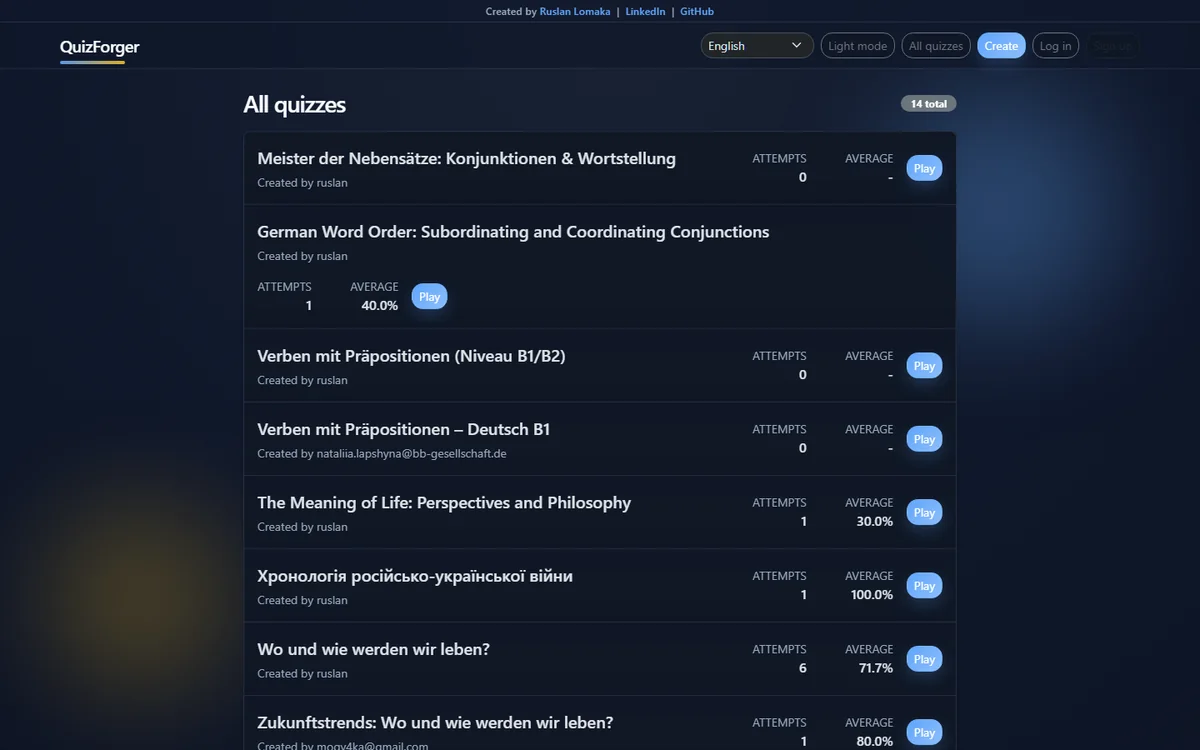Viewport: 1200px width, 750px height.
Task: Click Created by nataliia.lapshyna@bb-gesellschaft.de
Action: (x=382, y=454)
